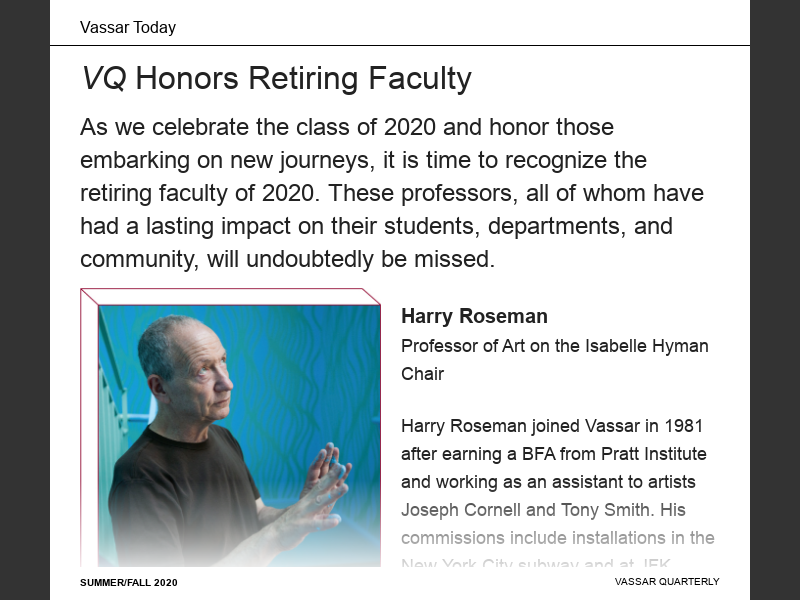Click the "VASSAR QUARTERLY" footer label

[x=667, y=582]
